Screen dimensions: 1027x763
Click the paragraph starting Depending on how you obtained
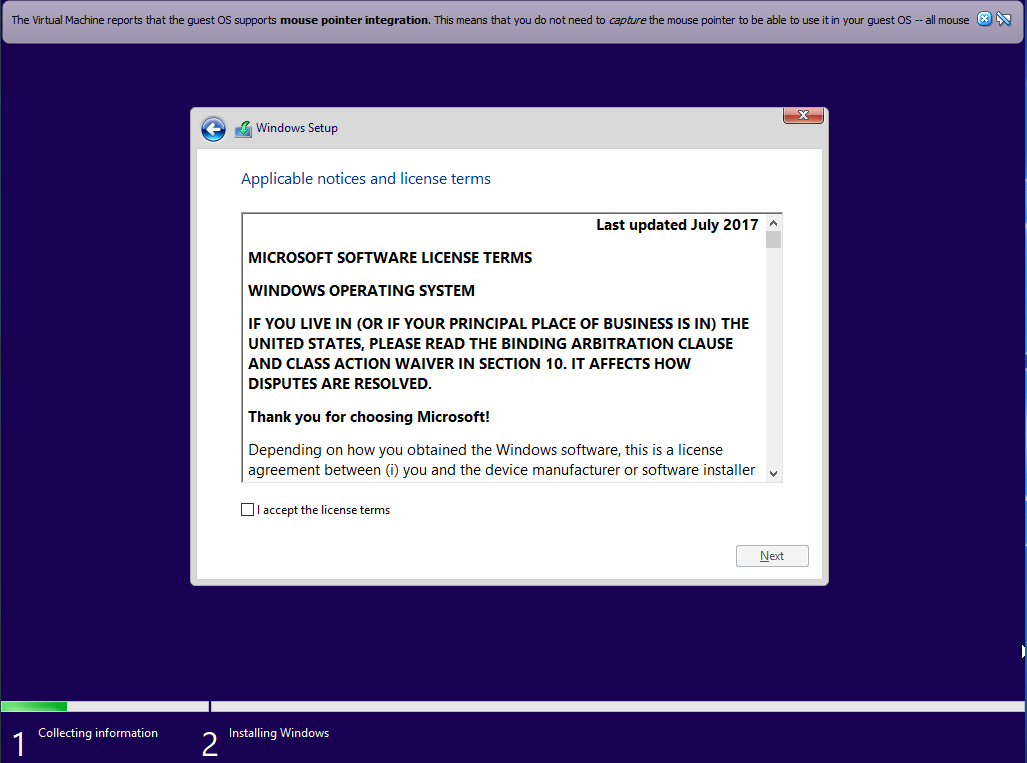502,460
